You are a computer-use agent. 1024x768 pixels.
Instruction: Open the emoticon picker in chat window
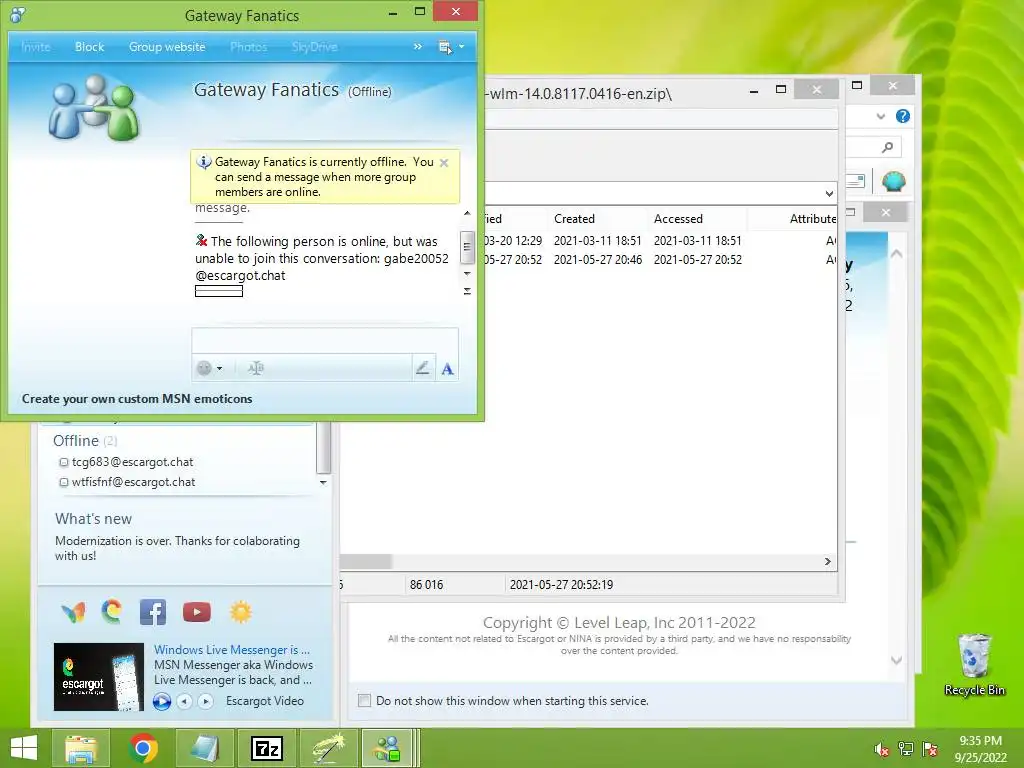pyautogui.click(x=204, y=368)
